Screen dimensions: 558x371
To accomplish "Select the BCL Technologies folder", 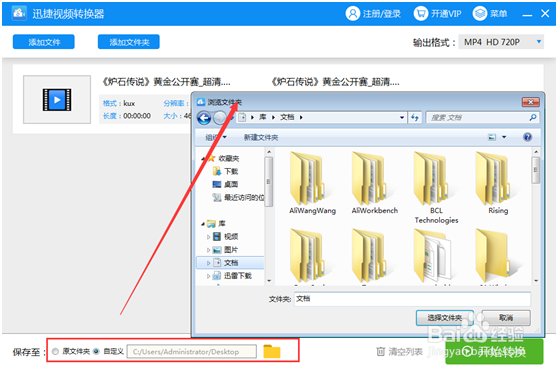I will click(436, 188).
